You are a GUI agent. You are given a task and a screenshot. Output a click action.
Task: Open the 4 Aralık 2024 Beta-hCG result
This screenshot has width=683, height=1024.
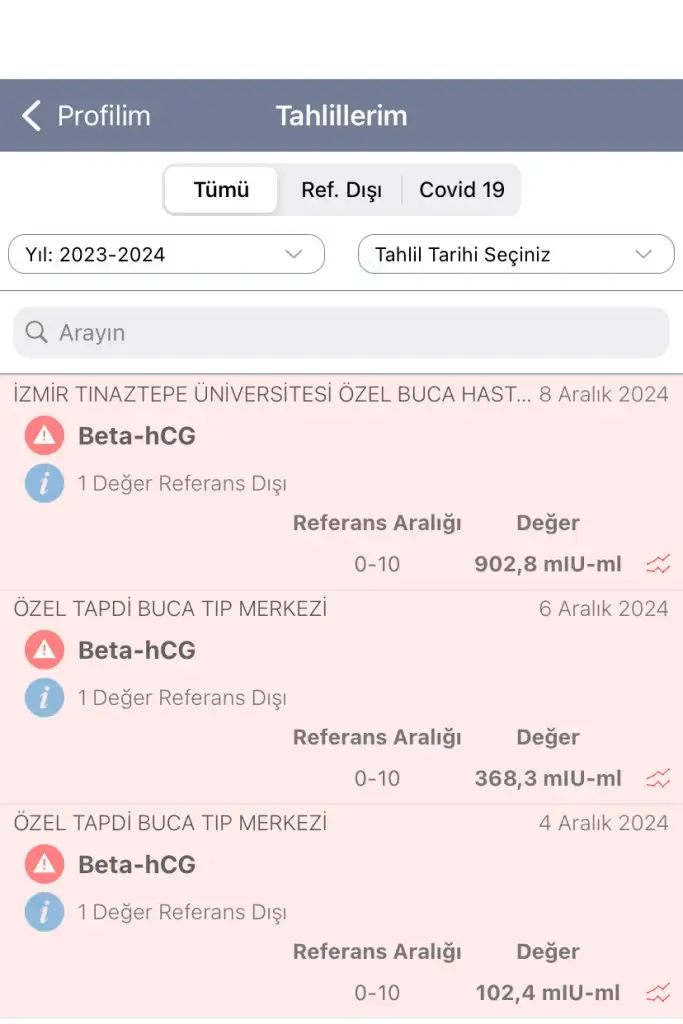tap(137, 865)
